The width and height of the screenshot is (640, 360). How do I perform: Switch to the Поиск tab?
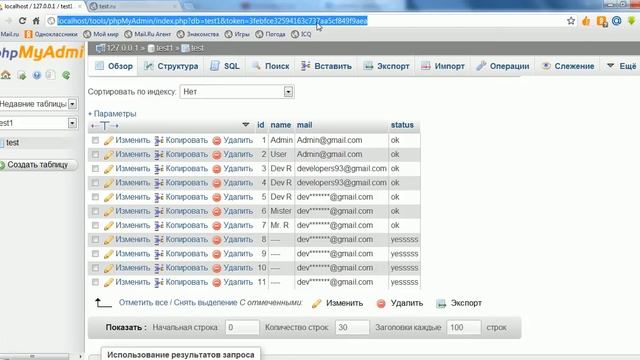point(271,66)
